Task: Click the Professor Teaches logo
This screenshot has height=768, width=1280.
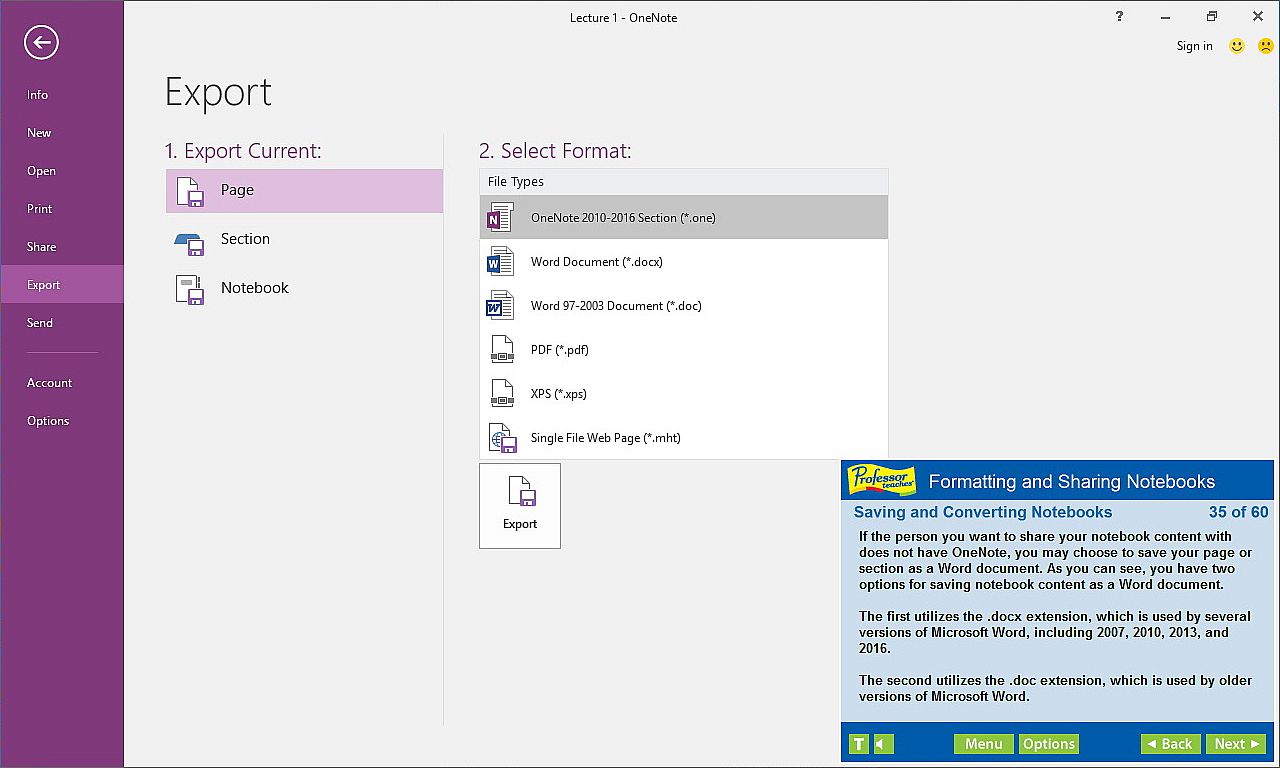Action: pyautogui.click(x=882, y=481)
